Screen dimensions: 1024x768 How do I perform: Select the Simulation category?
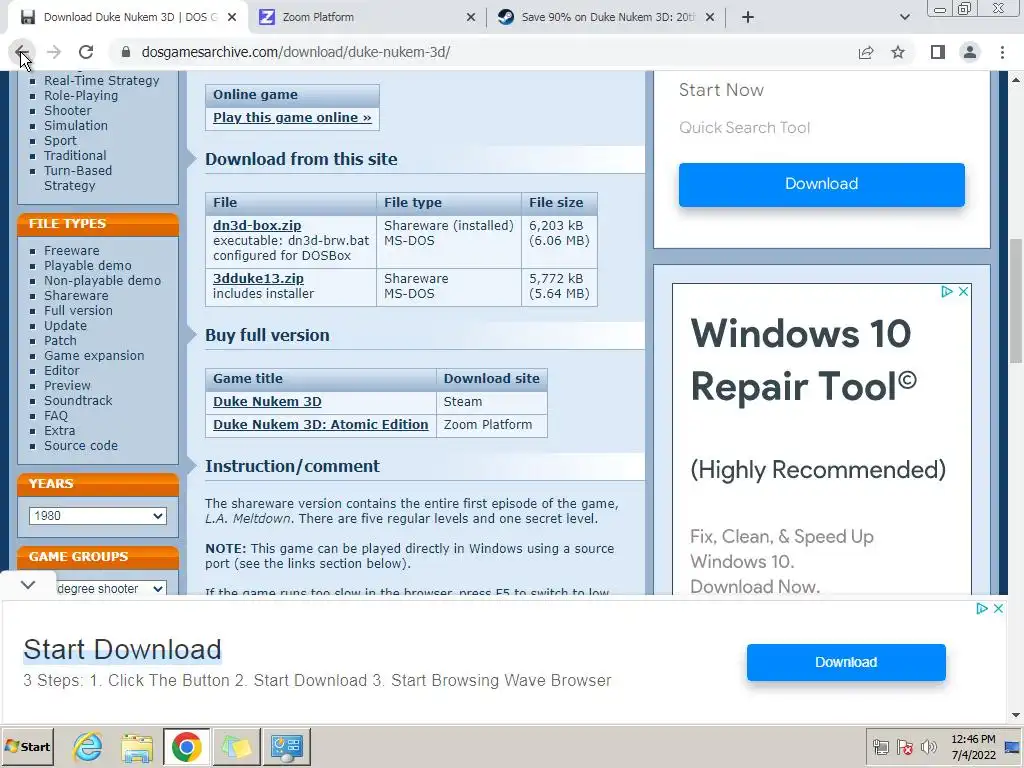point(76,125)
